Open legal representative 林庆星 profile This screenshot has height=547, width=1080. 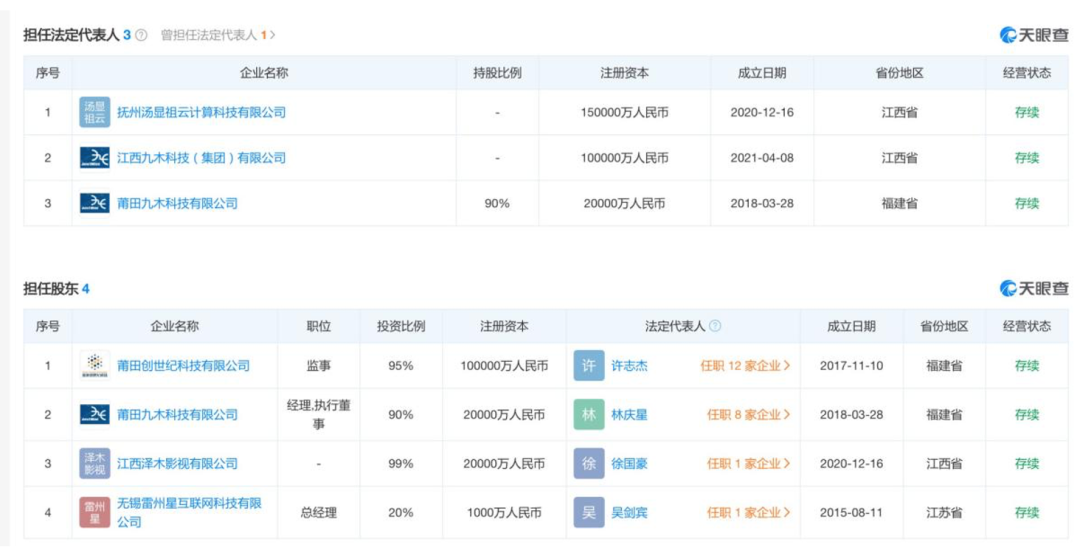coord(629,415)
